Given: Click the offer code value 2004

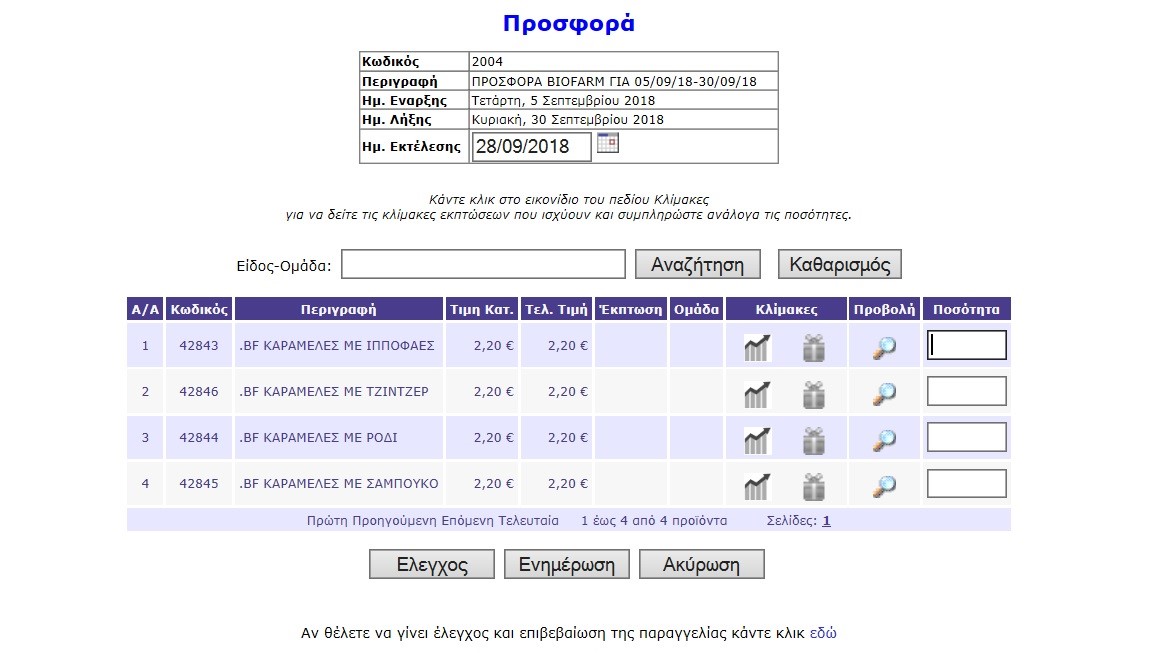Looking at the screenshot, I should (x=487, y=62).
